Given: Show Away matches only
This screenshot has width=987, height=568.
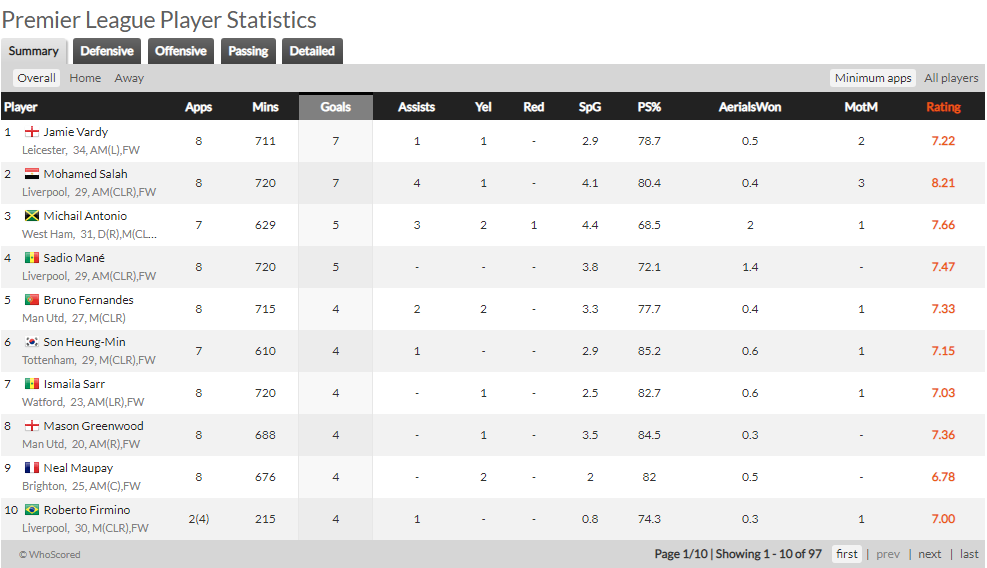Looking at the screenshot, I should pyautogui.click(x=129, y=78).
